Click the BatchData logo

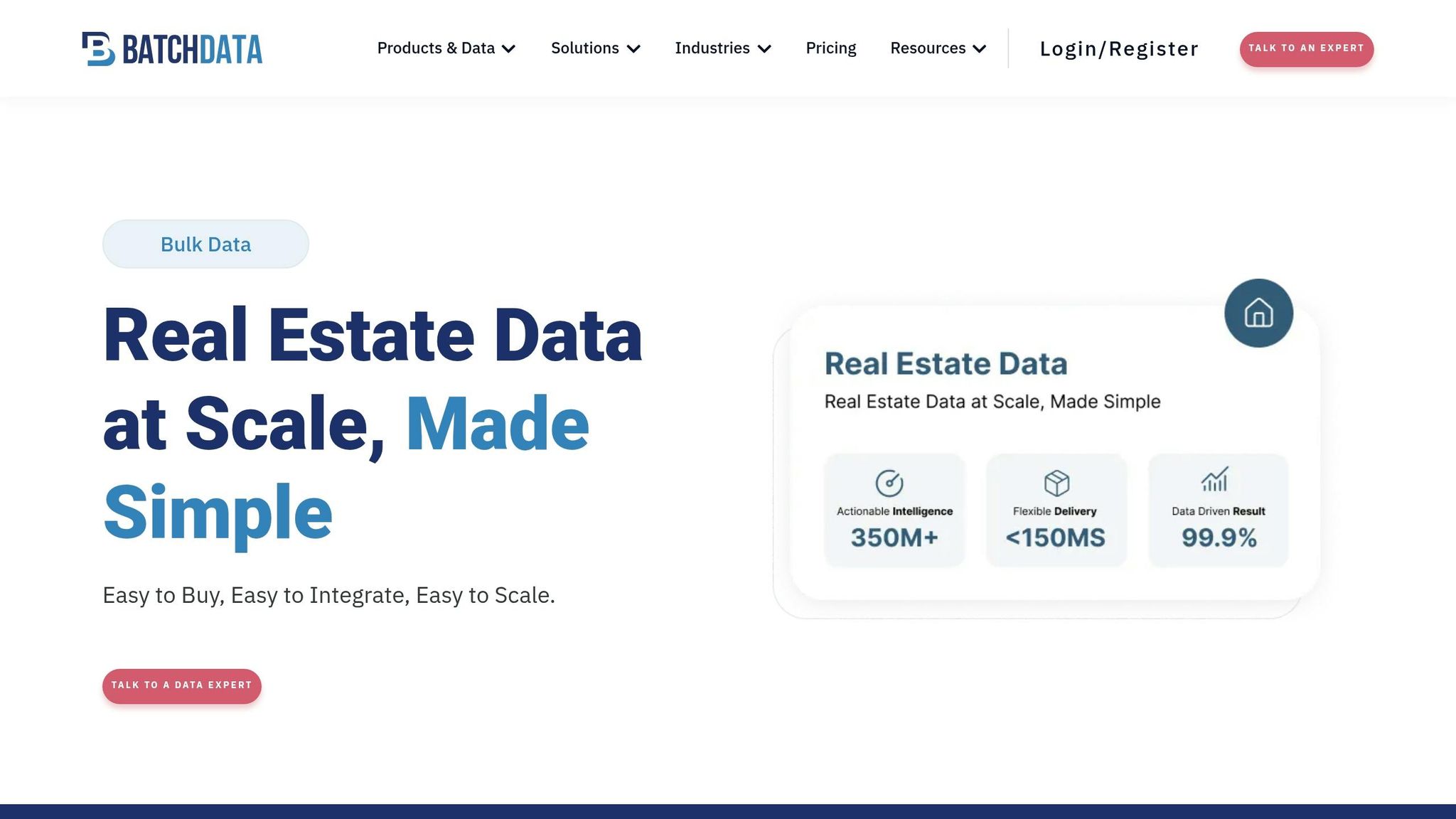coord(172,49)
